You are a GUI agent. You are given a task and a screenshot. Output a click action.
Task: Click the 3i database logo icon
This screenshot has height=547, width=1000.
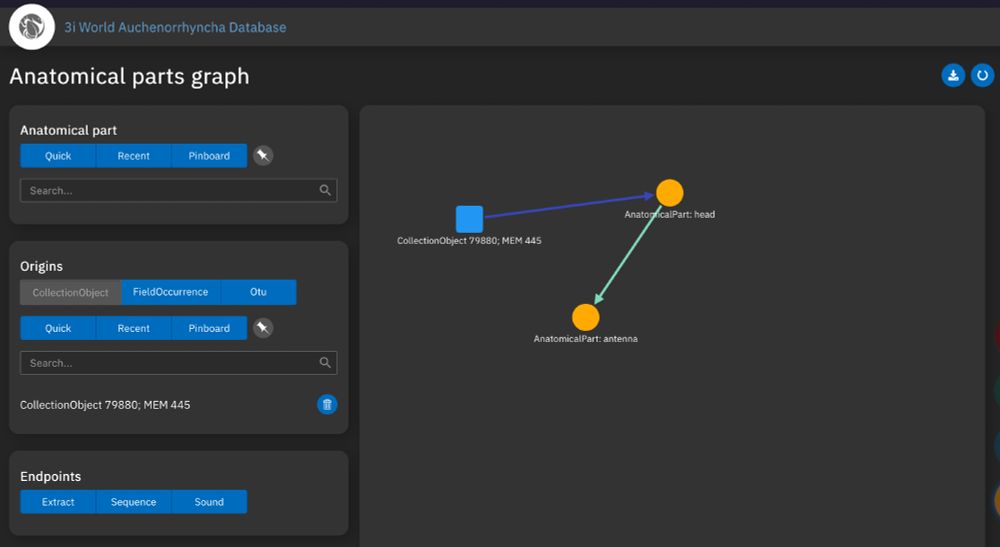[x=31, y=27]
